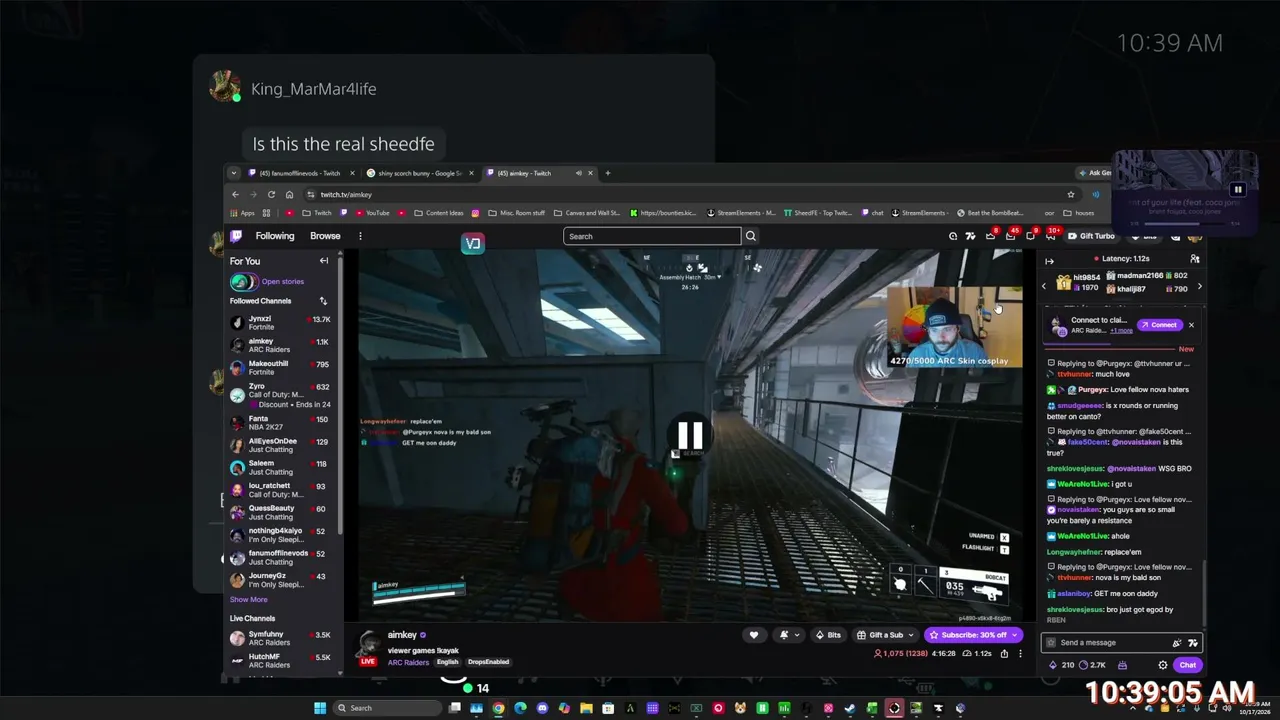The width and height of the screenshot is (1280, 720).
Task: Open the Twitch notifications bell with 45 badge
Action: point(1011,236)
